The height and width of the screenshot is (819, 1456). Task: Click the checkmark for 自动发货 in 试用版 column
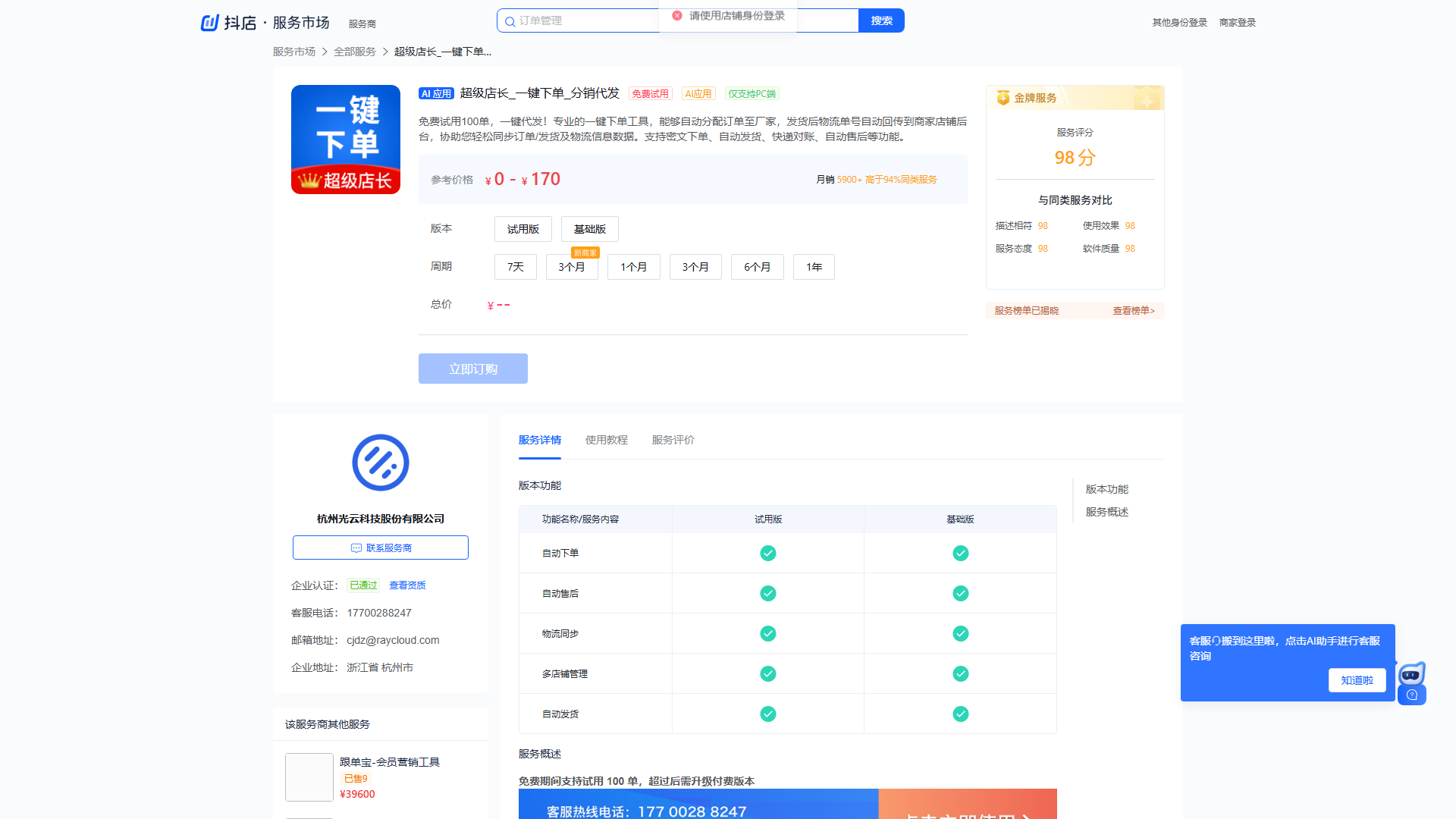(768, 714)
